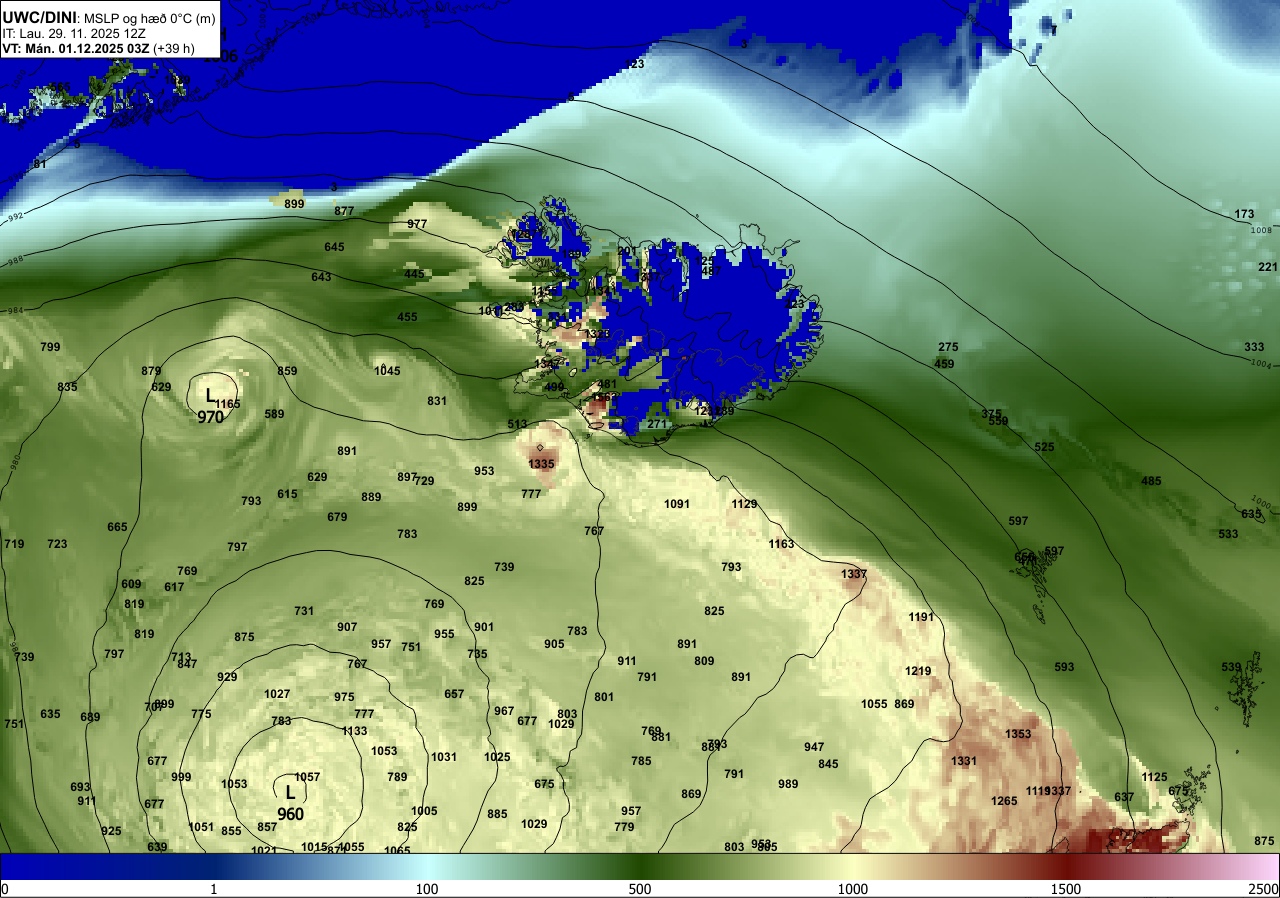Click the 445 height value
Screen dimensions: 1280x898
pyautogui.click(x=414, y=274)
